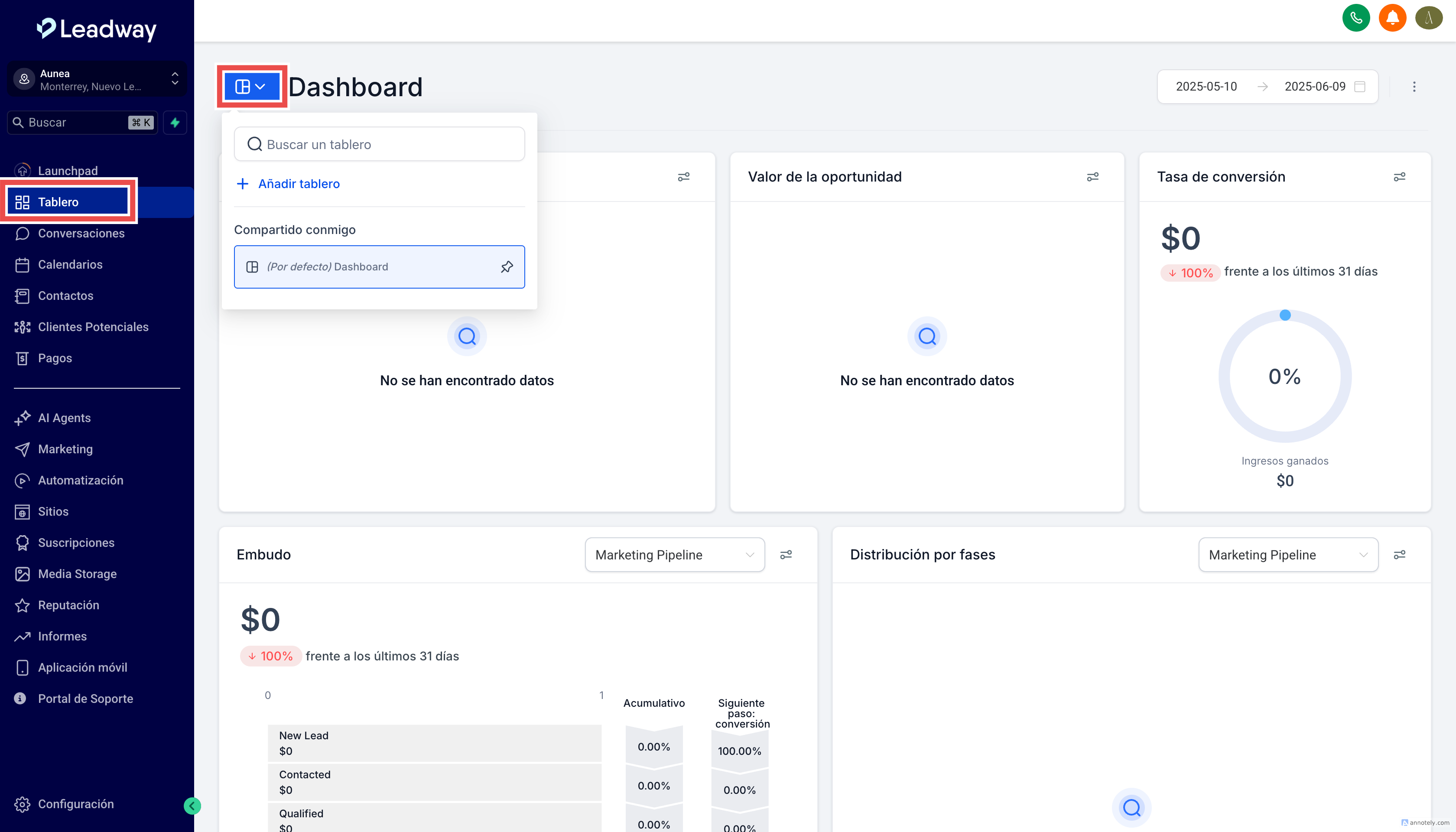Collapse the sidebar with green arrow
This screenshot has height=832, width=1456.
pyautogui.click(x=192, y=806)
